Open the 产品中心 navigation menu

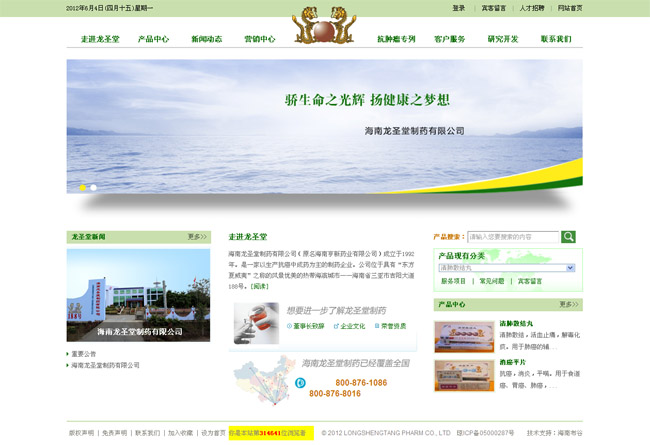[153, 39]
